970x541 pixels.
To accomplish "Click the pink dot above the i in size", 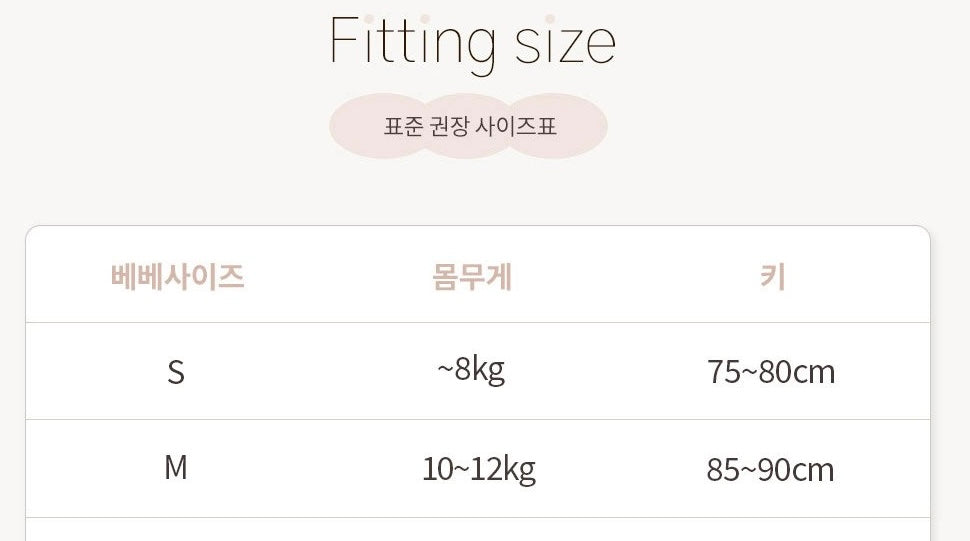I will pos(550,19).
